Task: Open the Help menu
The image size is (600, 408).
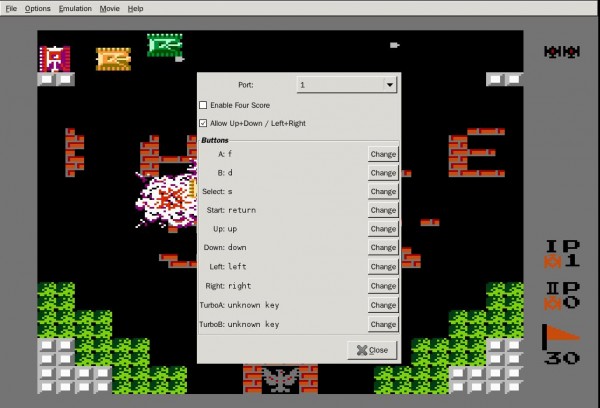Action: [x=136, y=8]
